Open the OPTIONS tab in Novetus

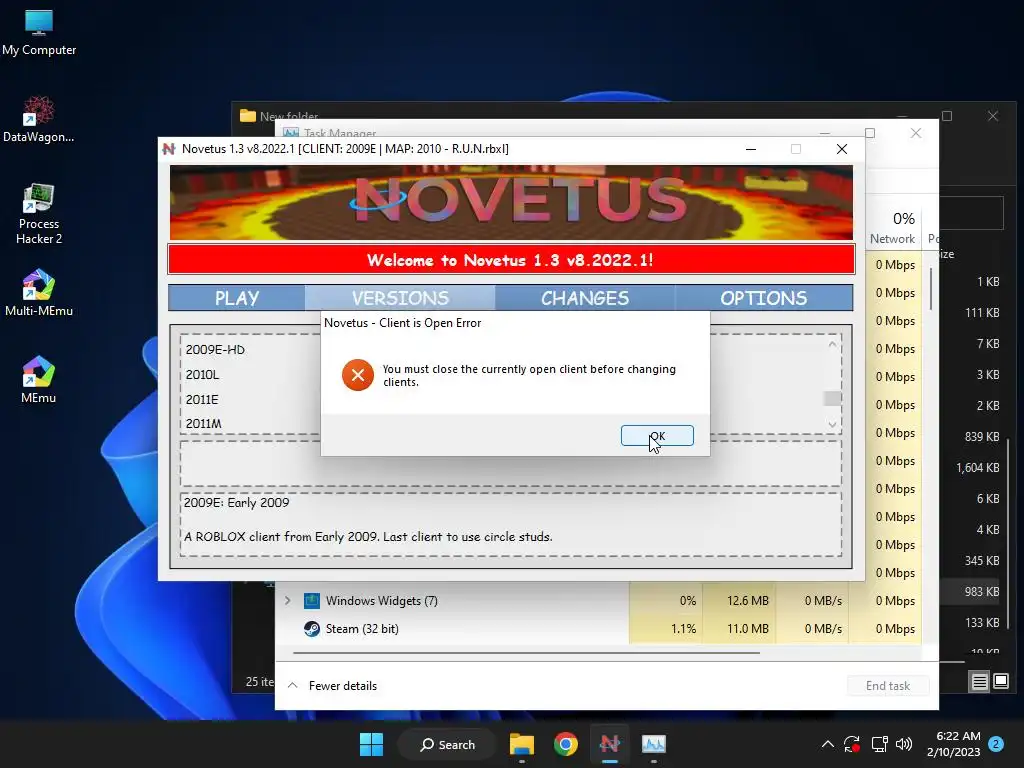763,298
